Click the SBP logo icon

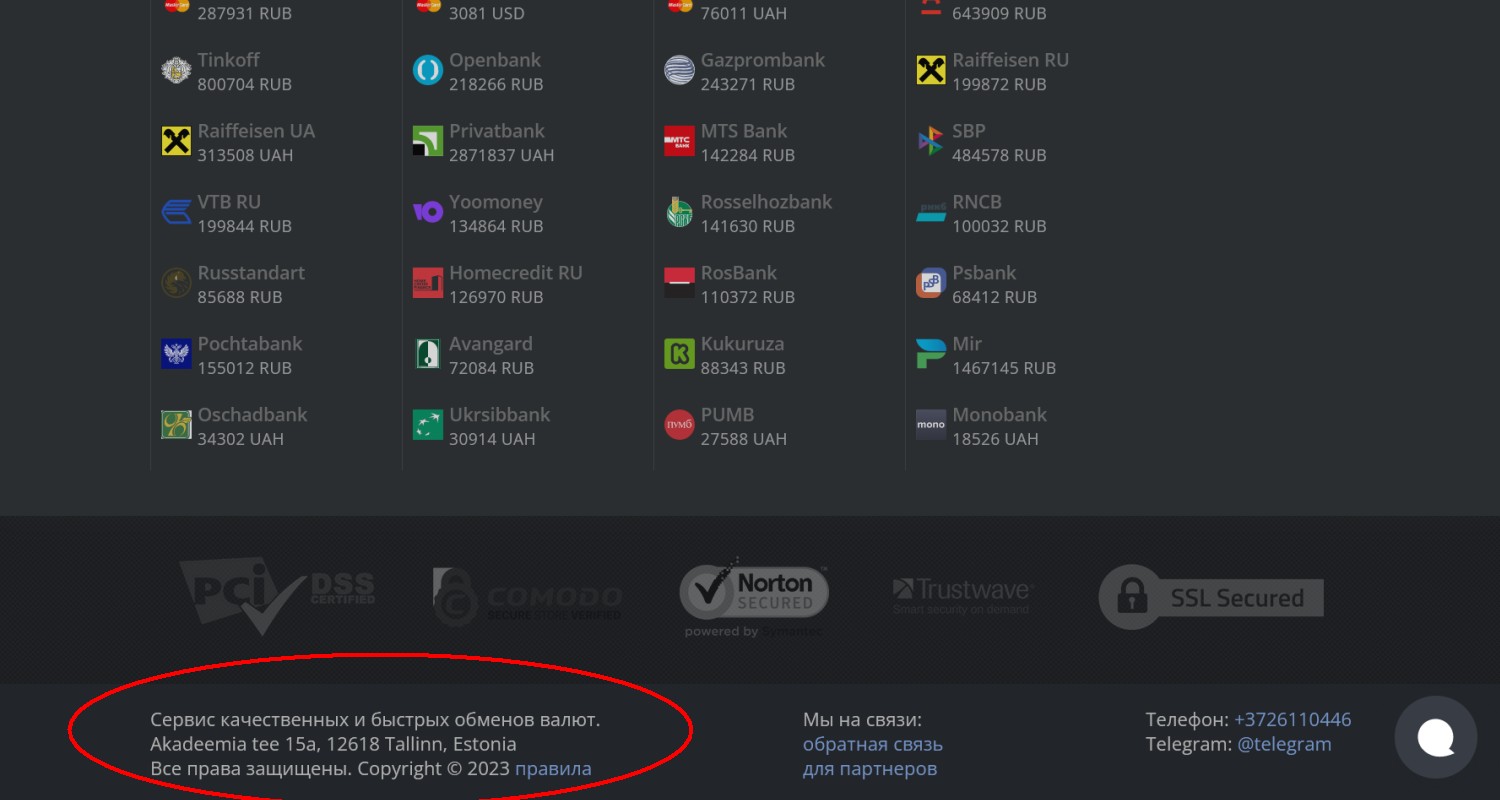(x=931, y=141)
